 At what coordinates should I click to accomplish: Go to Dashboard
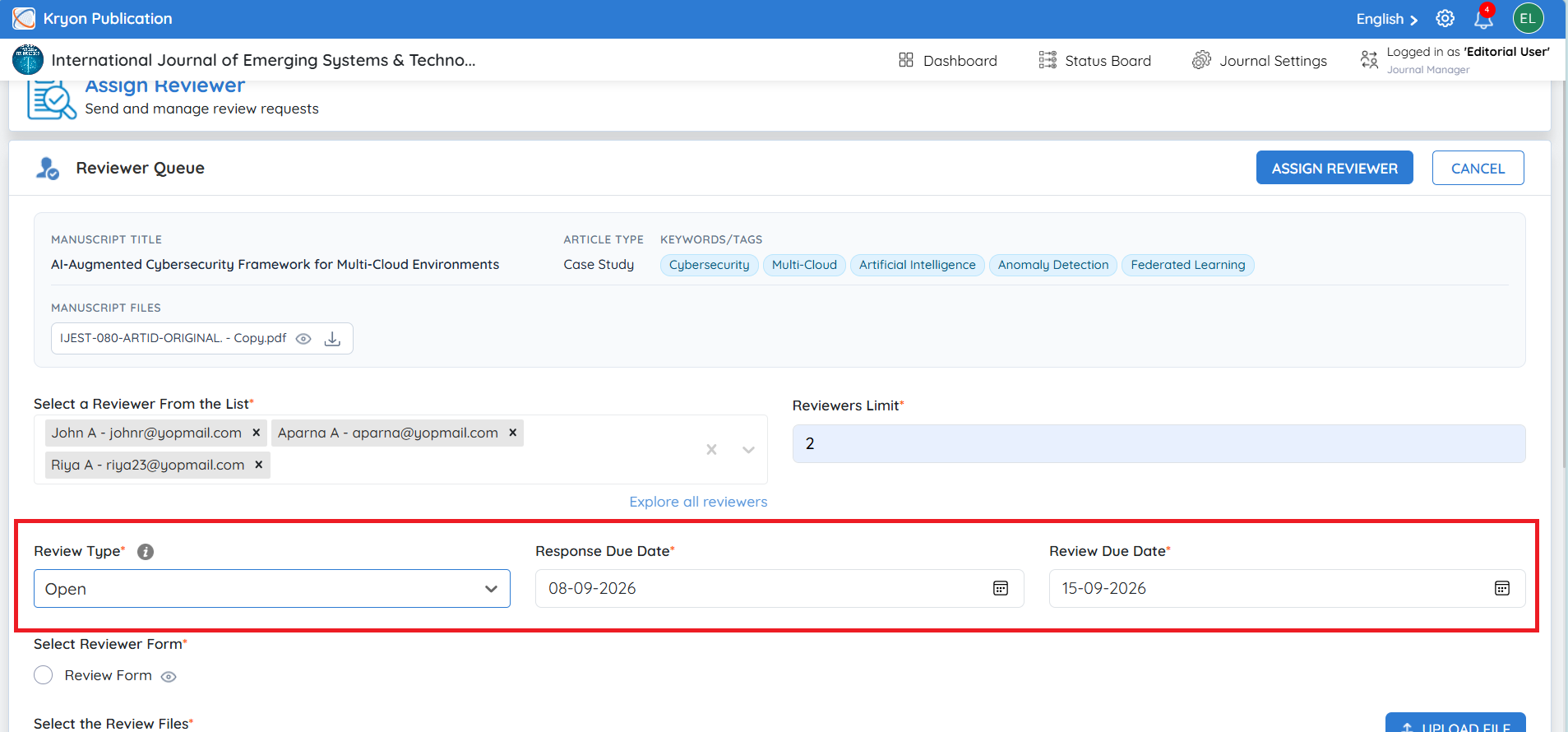pos(948,60)
